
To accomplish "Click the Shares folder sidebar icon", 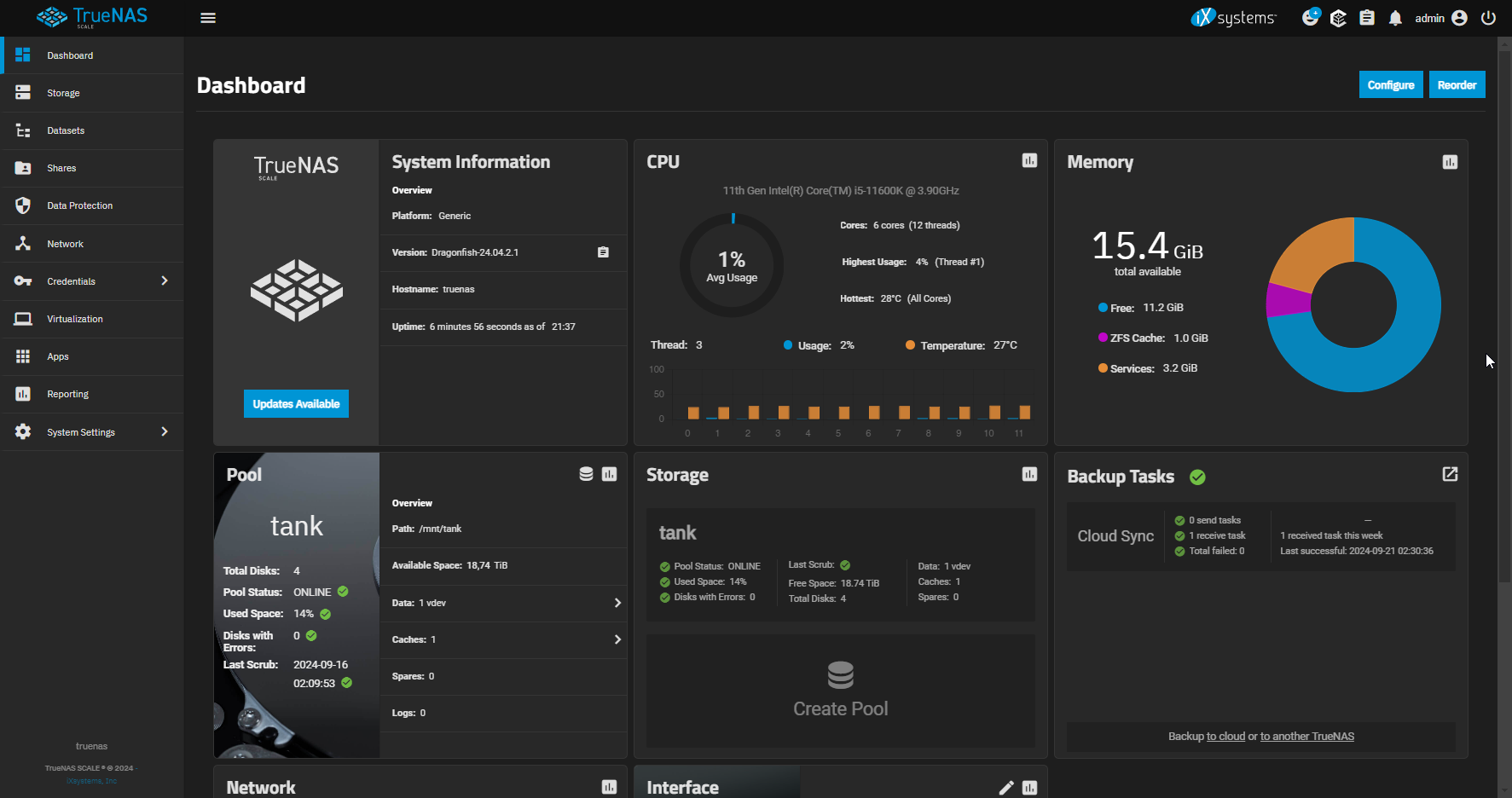I will pos(23,168).
